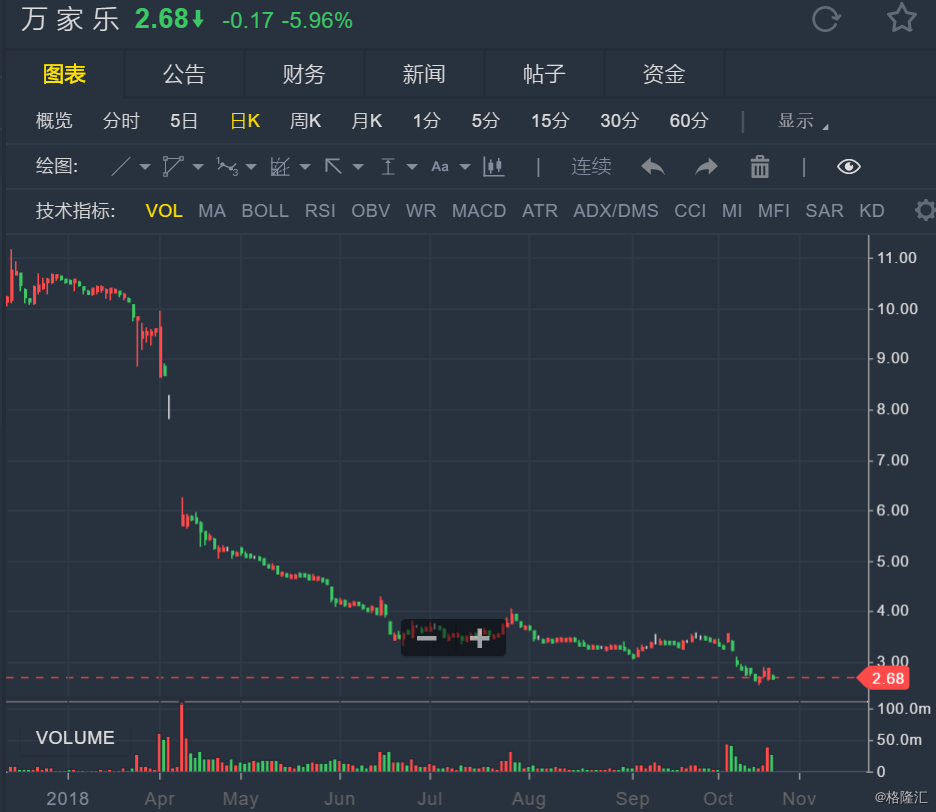Zoom in chart with plus button
Screen dimensions: 936x812
479,638
